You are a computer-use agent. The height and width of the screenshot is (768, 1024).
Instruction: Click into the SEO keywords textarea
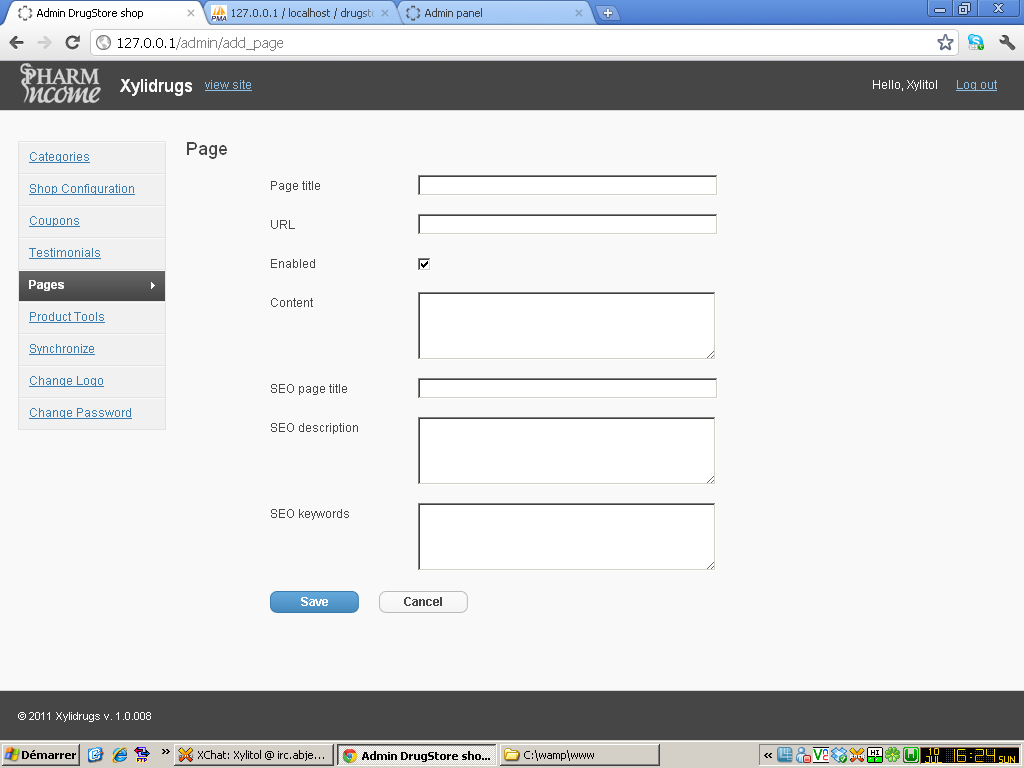pos(567,536)
